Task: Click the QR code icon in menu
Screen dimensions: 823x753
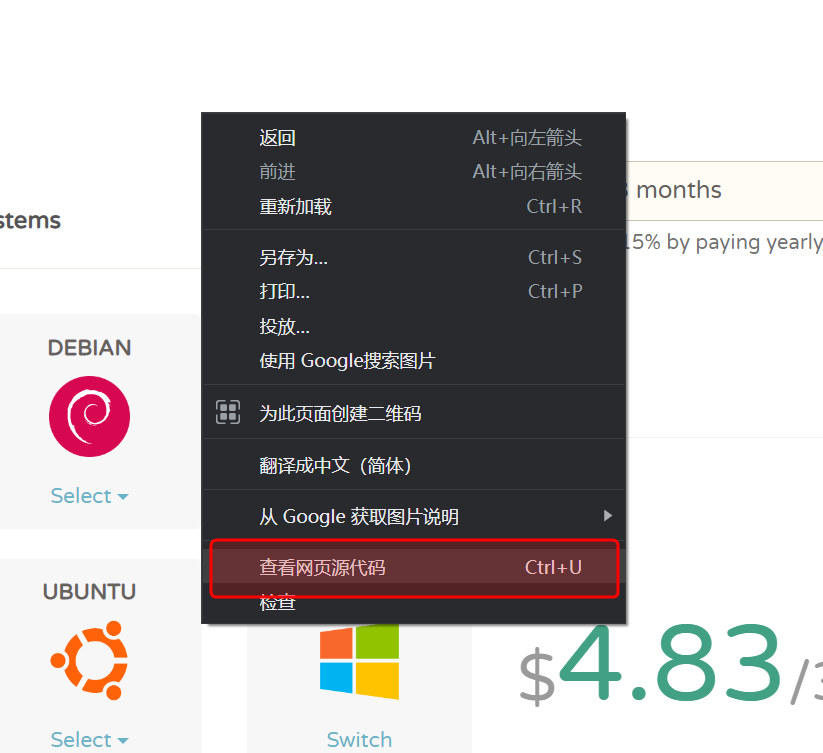Action: click(x=228, y=412)
